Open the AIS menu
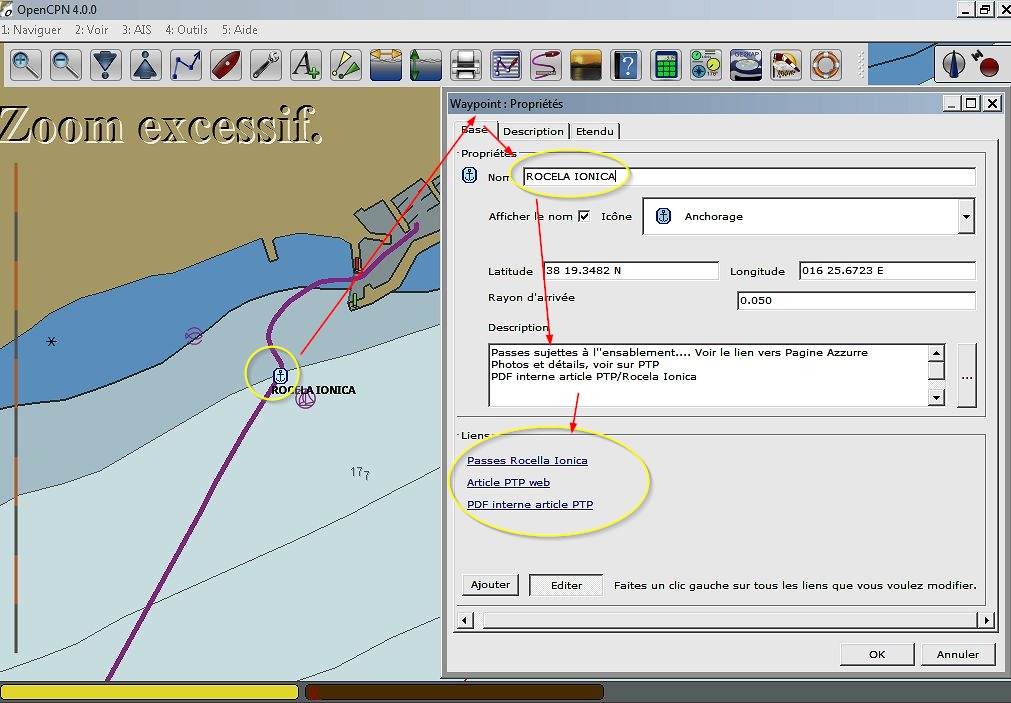Image resolution: width=1011 pixels, height=703 pixels. tap(137, 30)
